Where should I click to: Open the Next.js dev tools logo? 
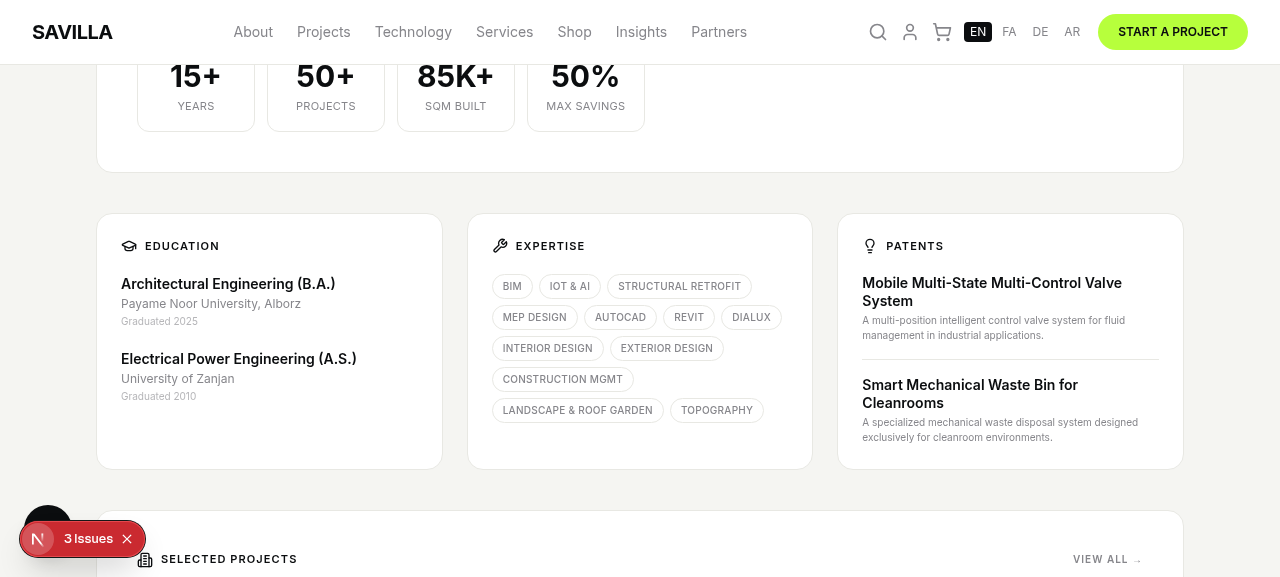(38, 539)
